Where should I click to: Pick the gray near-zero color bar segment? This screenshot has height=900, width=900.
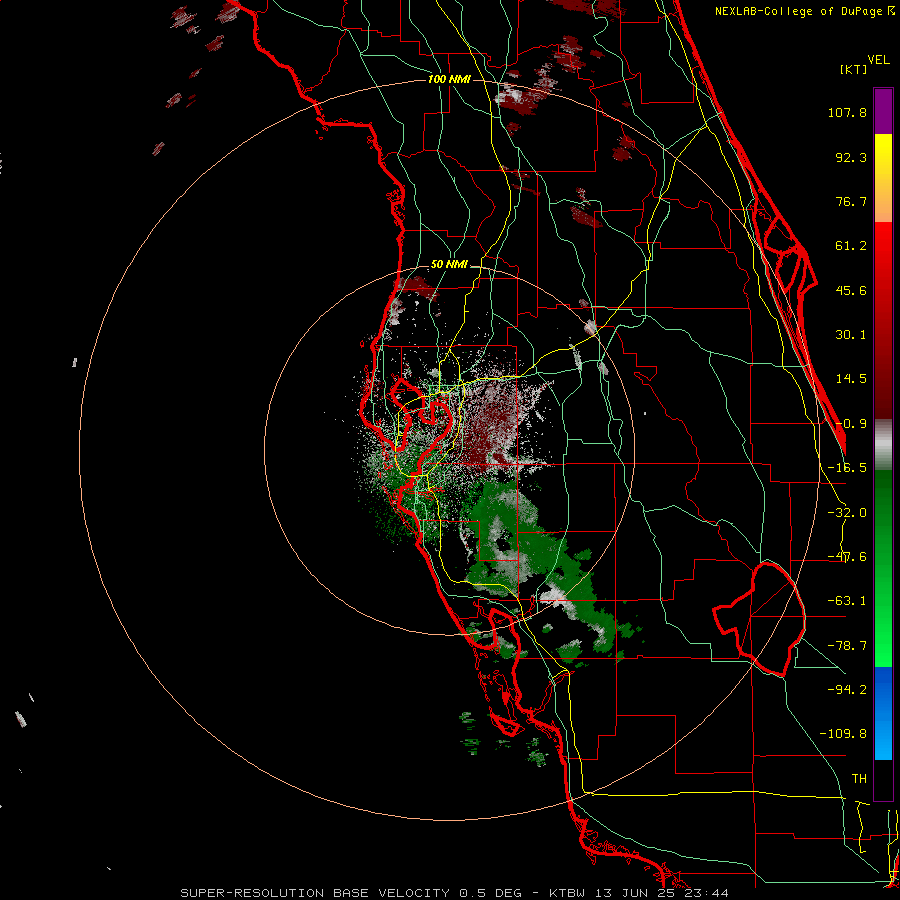coord(883,444)
